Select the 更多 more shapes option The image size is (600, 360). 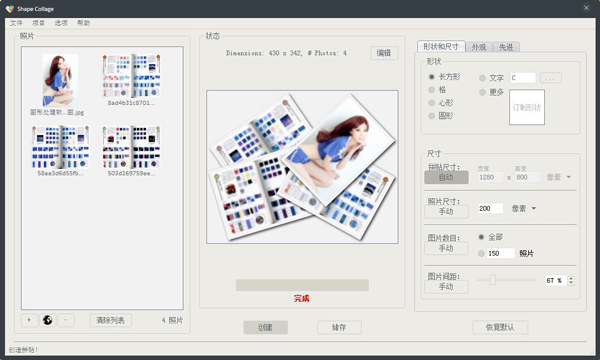[x=482, y=92]
